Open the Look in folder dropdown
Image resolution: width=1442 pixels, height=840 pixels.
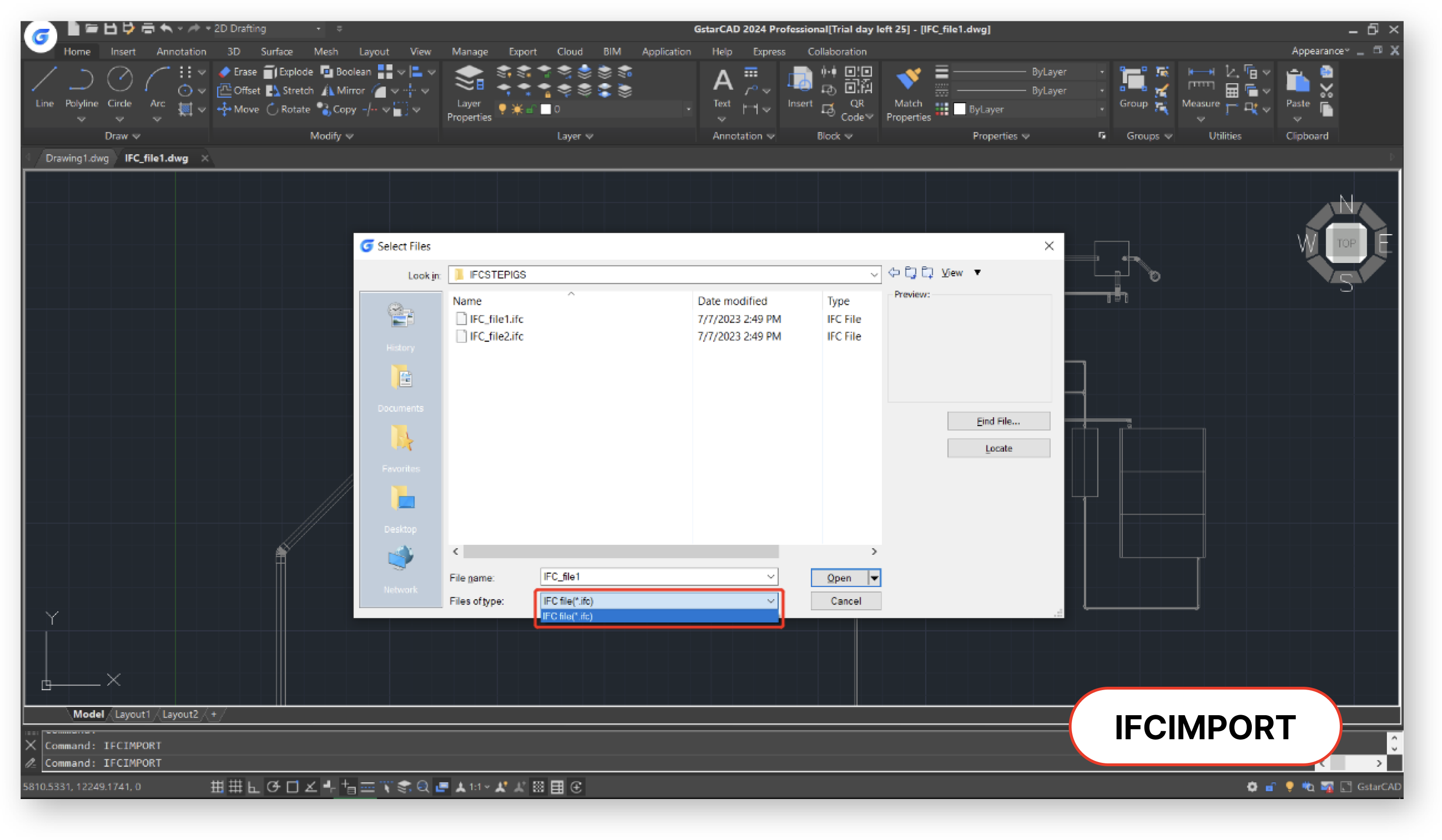click(874, 275)
